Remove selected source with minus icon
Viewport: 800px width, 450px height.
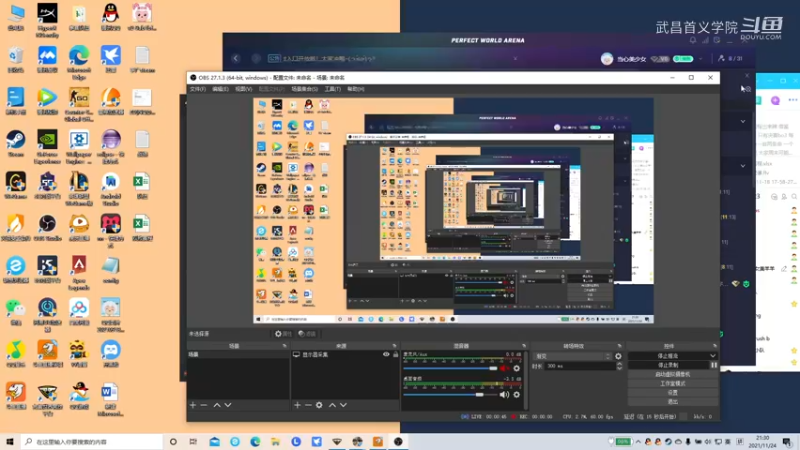308,405
